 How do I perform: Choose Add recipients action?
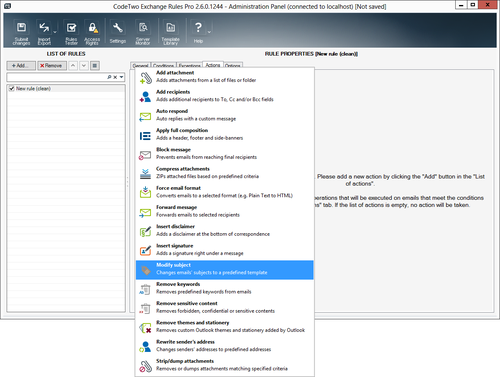[x=225, y=96]
